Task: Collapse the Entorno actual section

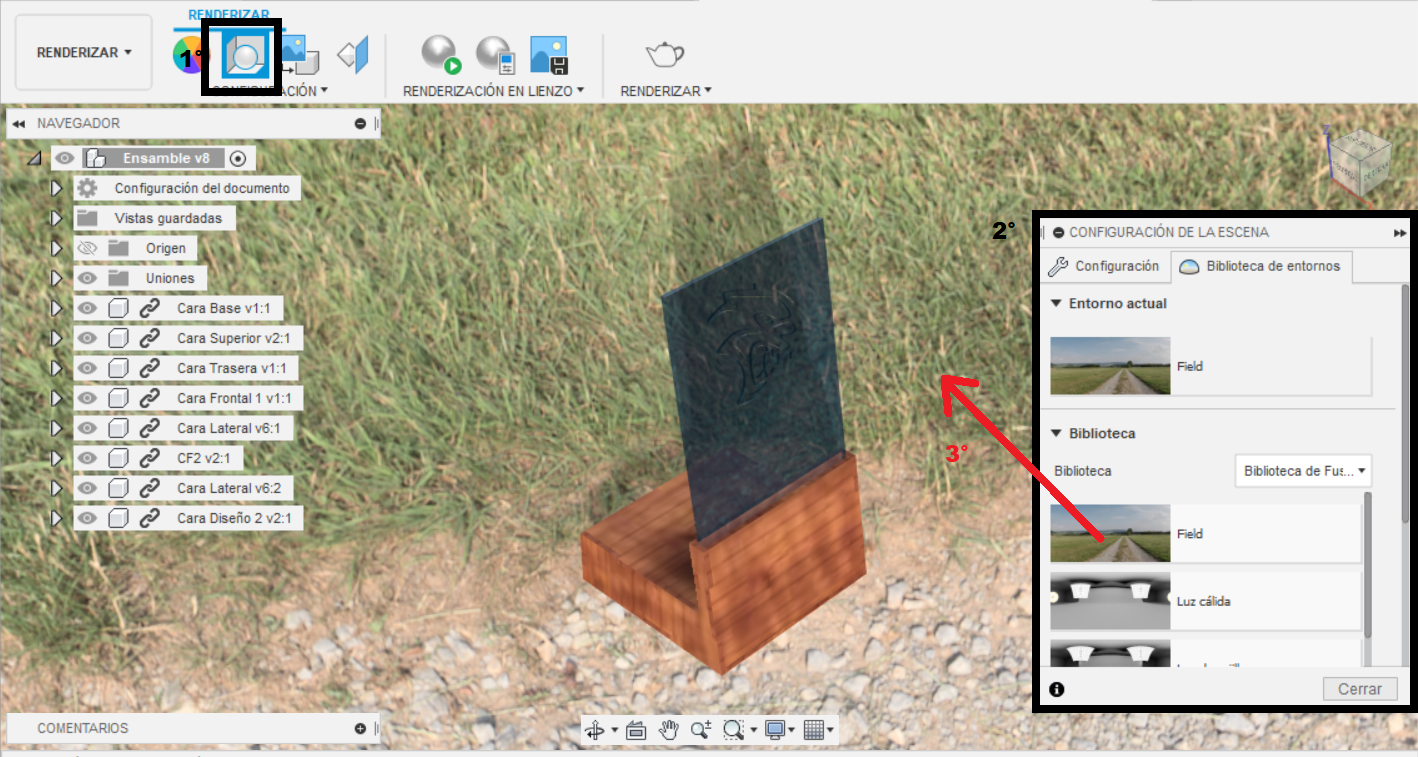Action: point(1056,303)
